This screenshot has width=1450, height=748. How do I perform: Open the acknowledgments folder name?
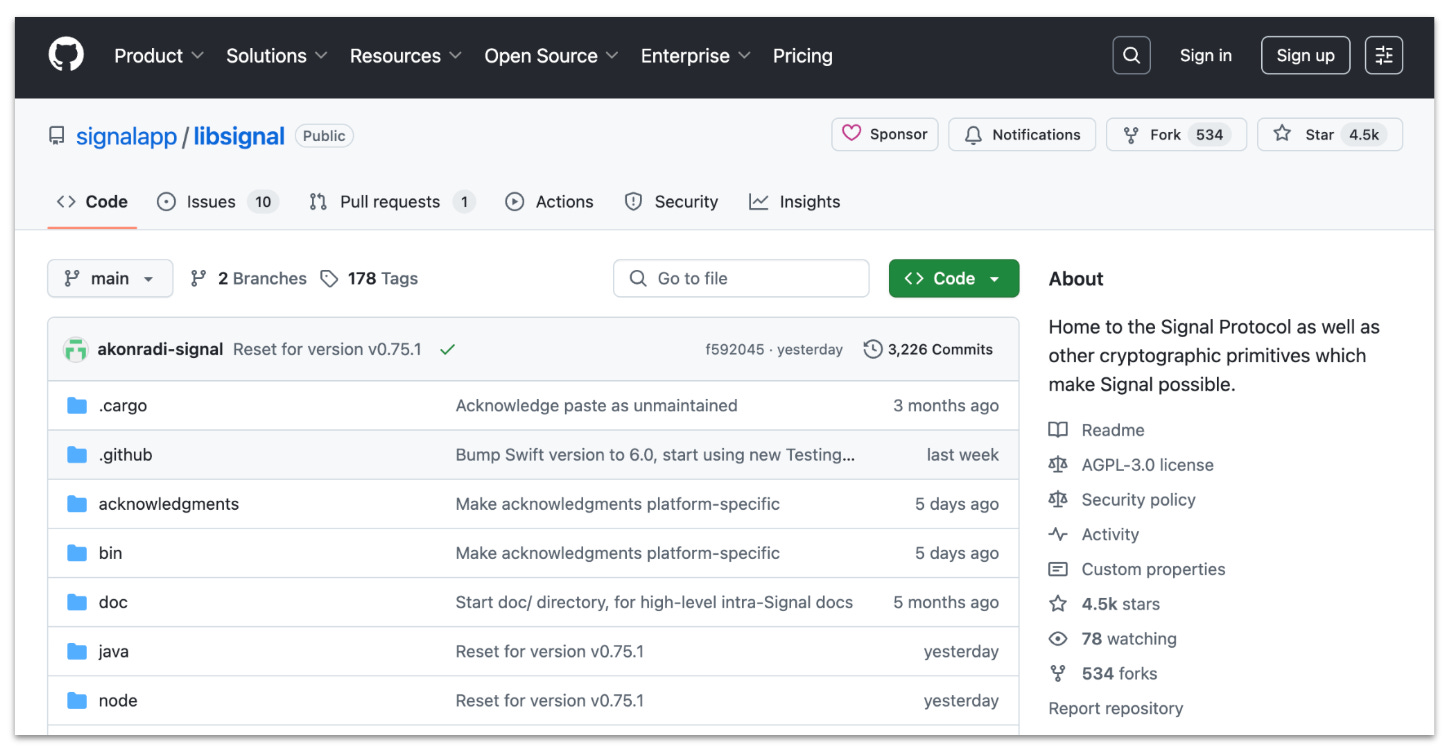tap(169, 504)
